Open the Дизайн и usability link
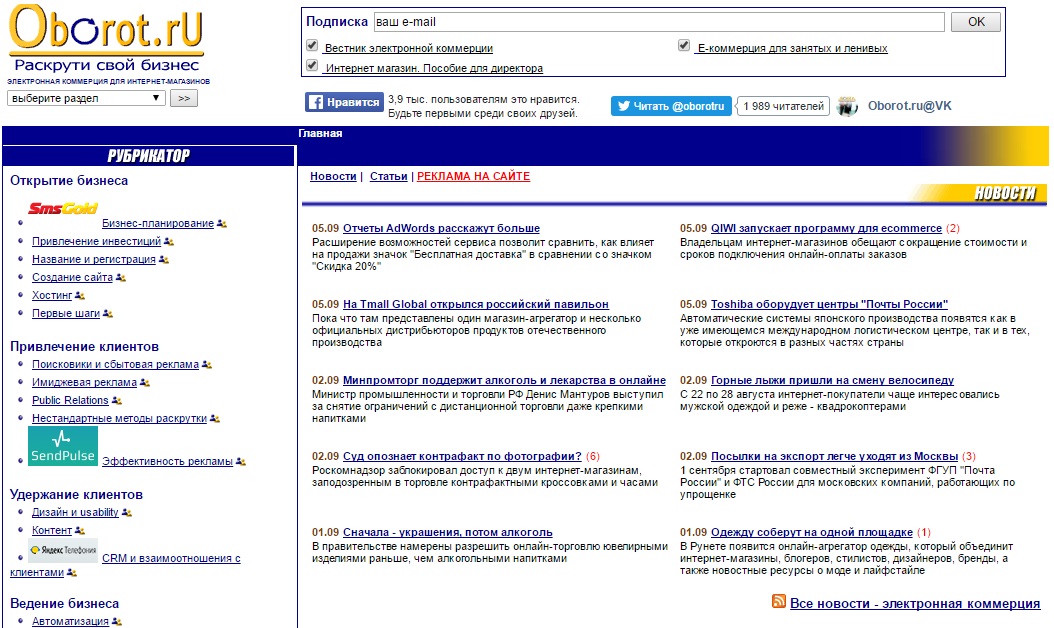Screen dimensions: 1054x628 coord(75,512)
